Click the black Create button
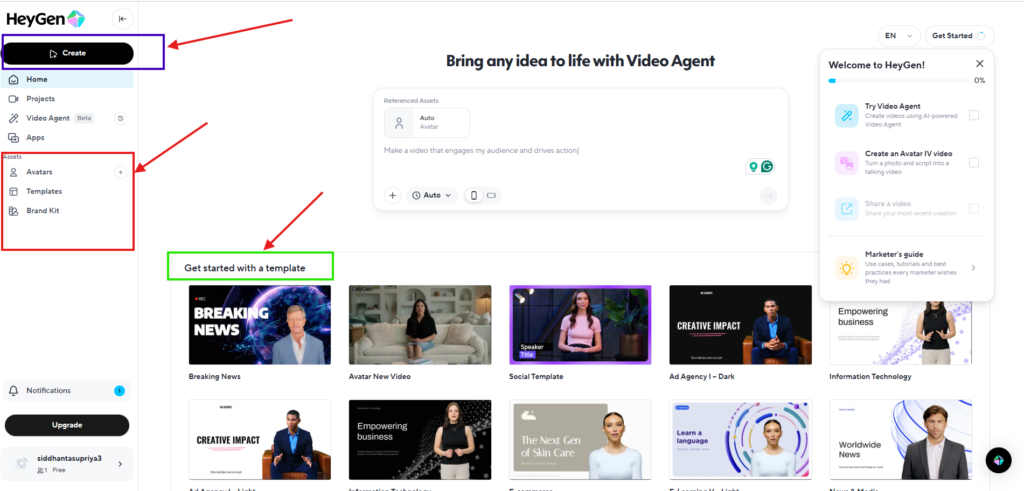Screen dimensions: 1024x491 tap(68, 53)
